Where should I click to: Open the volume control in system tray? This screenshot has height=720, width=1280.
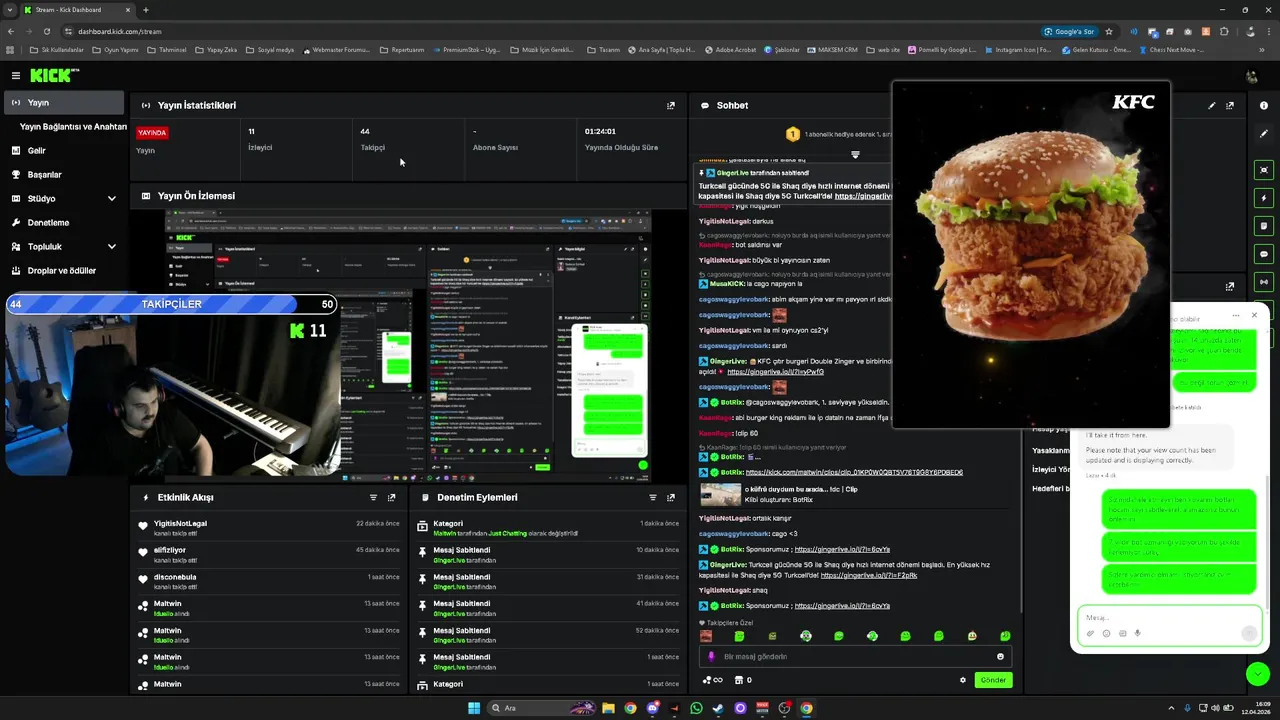coord(1215,708)
